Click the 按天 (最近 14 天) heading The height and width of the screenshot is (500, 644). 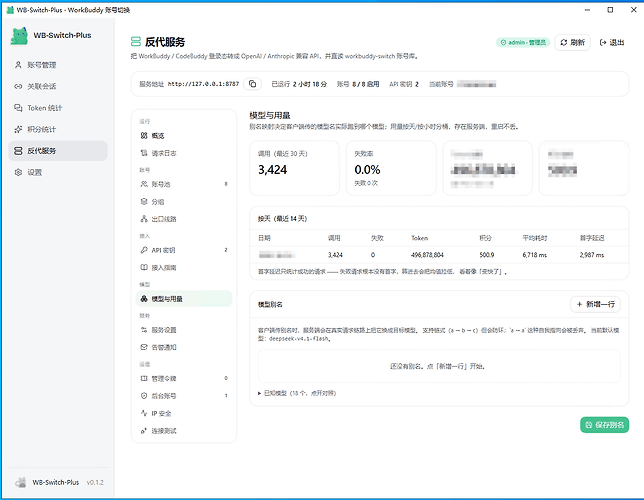pos(283,219)
